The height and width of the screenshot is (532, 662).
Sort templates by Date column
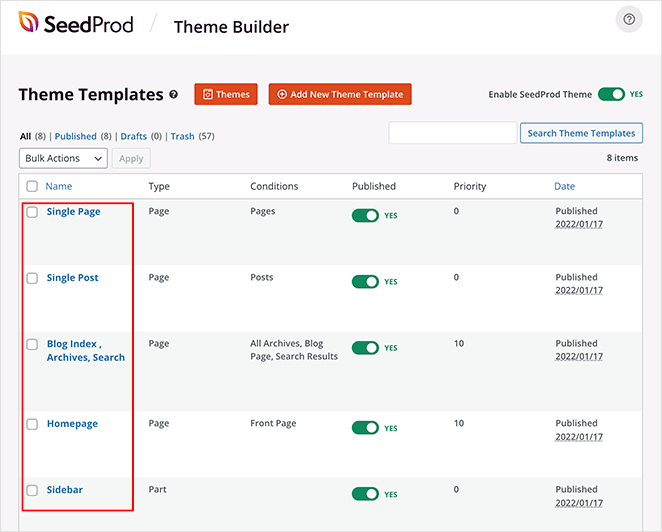click(x=564, y=186)
